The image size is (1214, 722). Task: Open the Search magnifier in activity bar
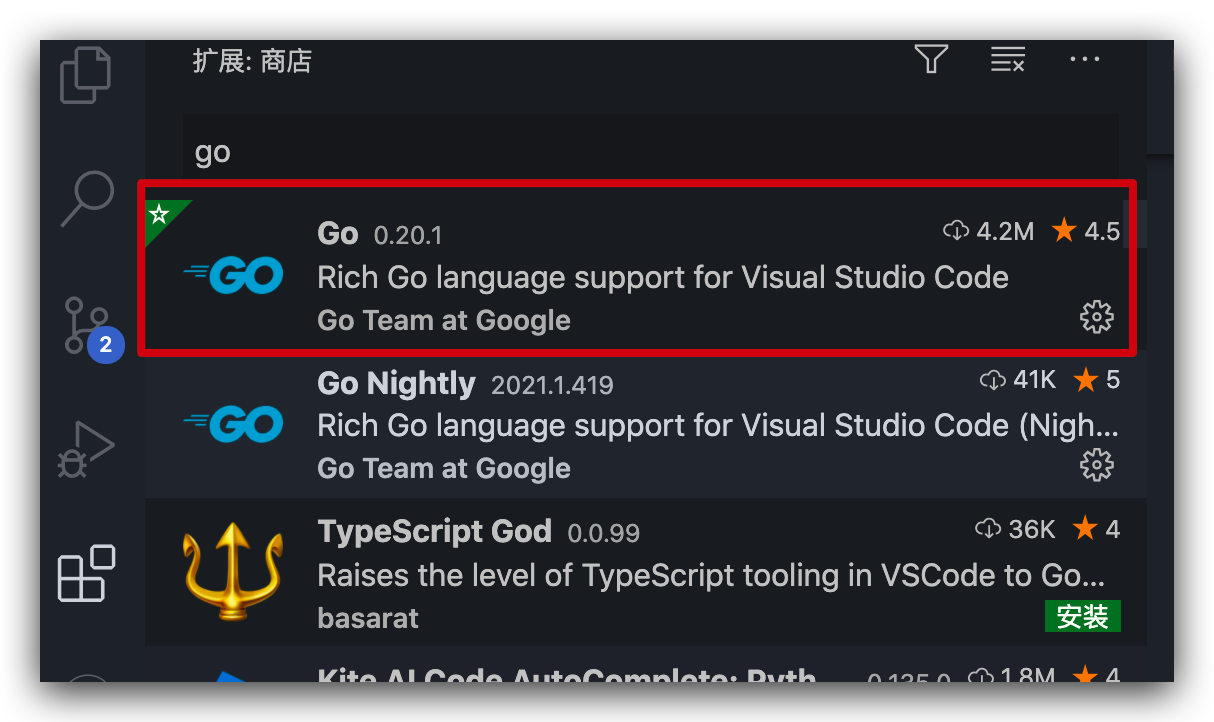click(x=88, y=198)
